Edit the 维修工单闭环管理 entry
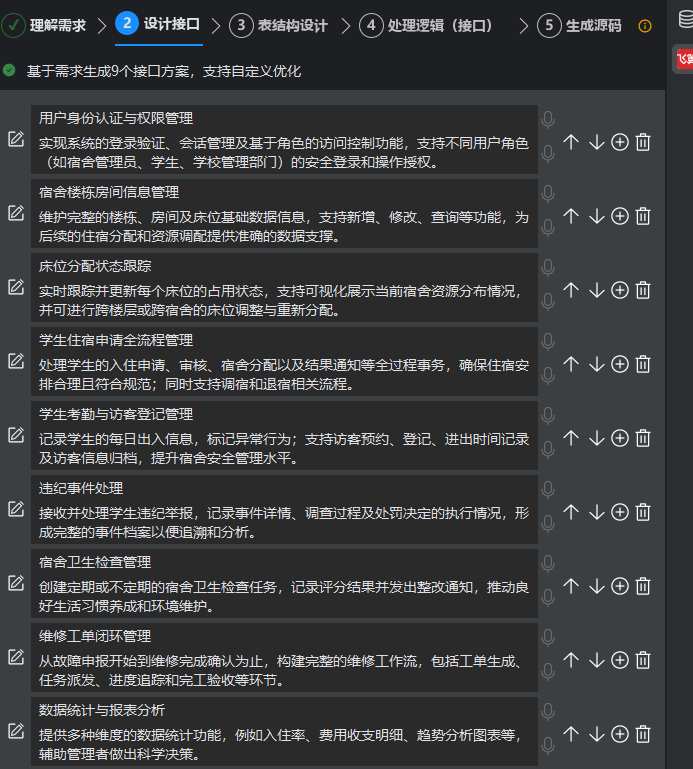The height and width of the screenshot is (769, 693). pos(16,658)
